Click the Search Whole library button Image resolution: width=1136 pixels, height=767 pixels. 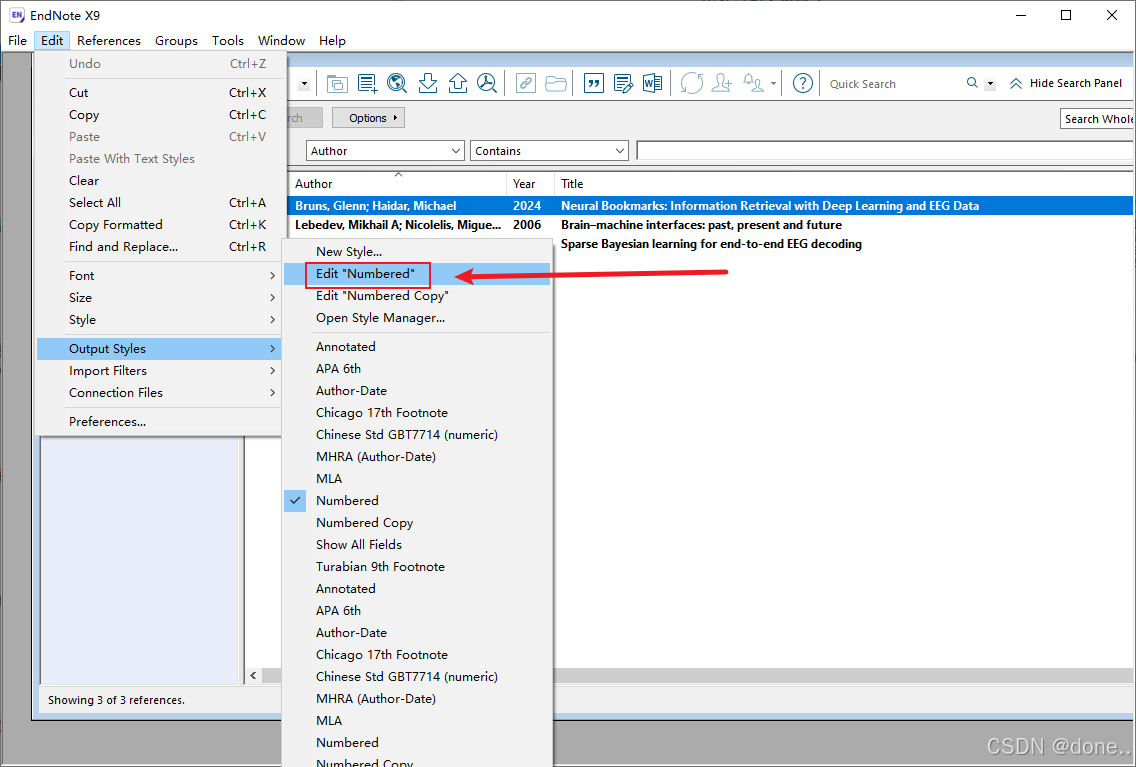pos(1098,119)
